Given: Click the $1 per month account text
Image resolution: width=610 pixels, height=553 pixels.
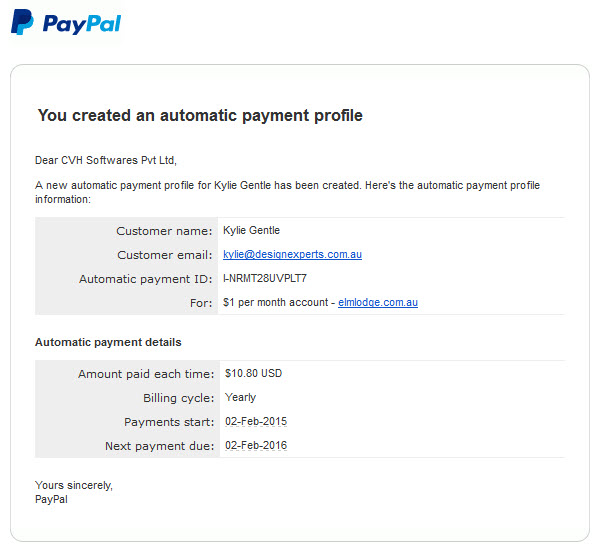Looking at the screenshot, I should [x=275, y=302].
